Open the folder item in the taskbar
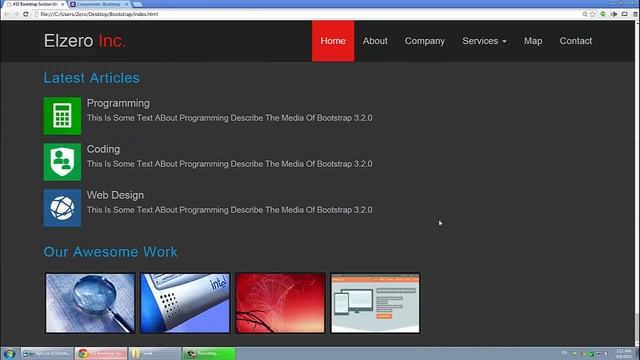 pos(155,353)
